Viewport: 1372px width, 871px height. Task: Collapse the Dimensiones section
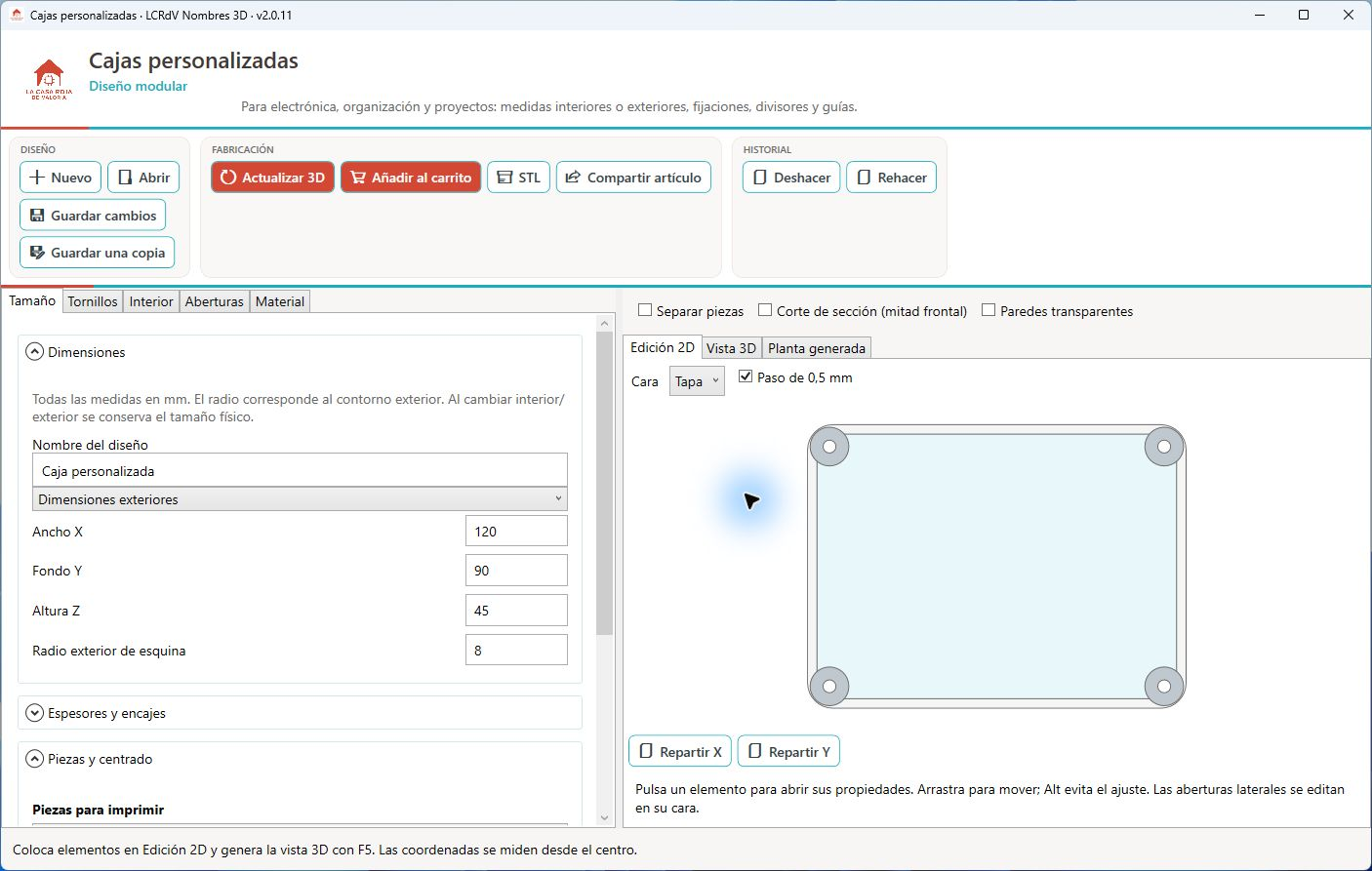click(34, 352)
